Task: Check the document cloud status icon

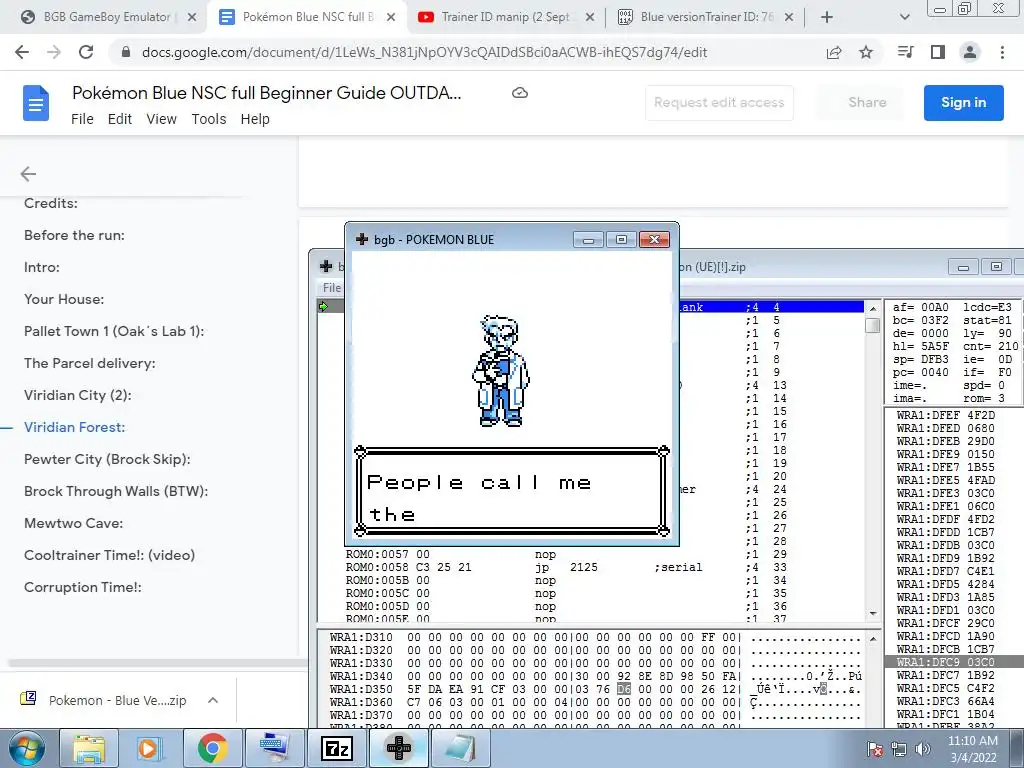Action: (520, 93)
